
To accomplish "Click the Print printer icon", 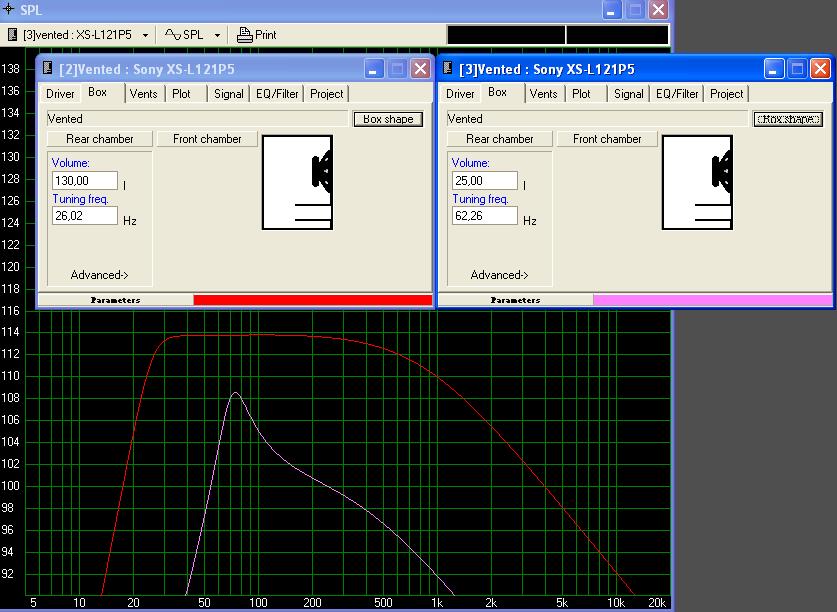I will point(244,35).
